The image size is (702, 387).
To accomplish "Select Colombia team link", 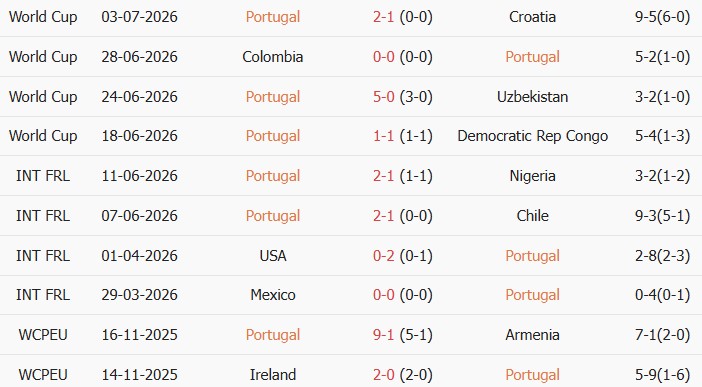I will [x=273, y=57].
